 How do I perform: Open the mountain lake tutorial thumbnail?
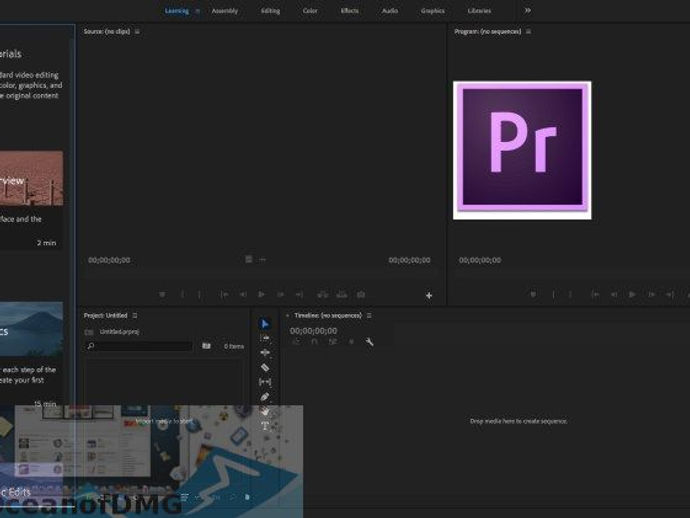(x=31, y=329)
